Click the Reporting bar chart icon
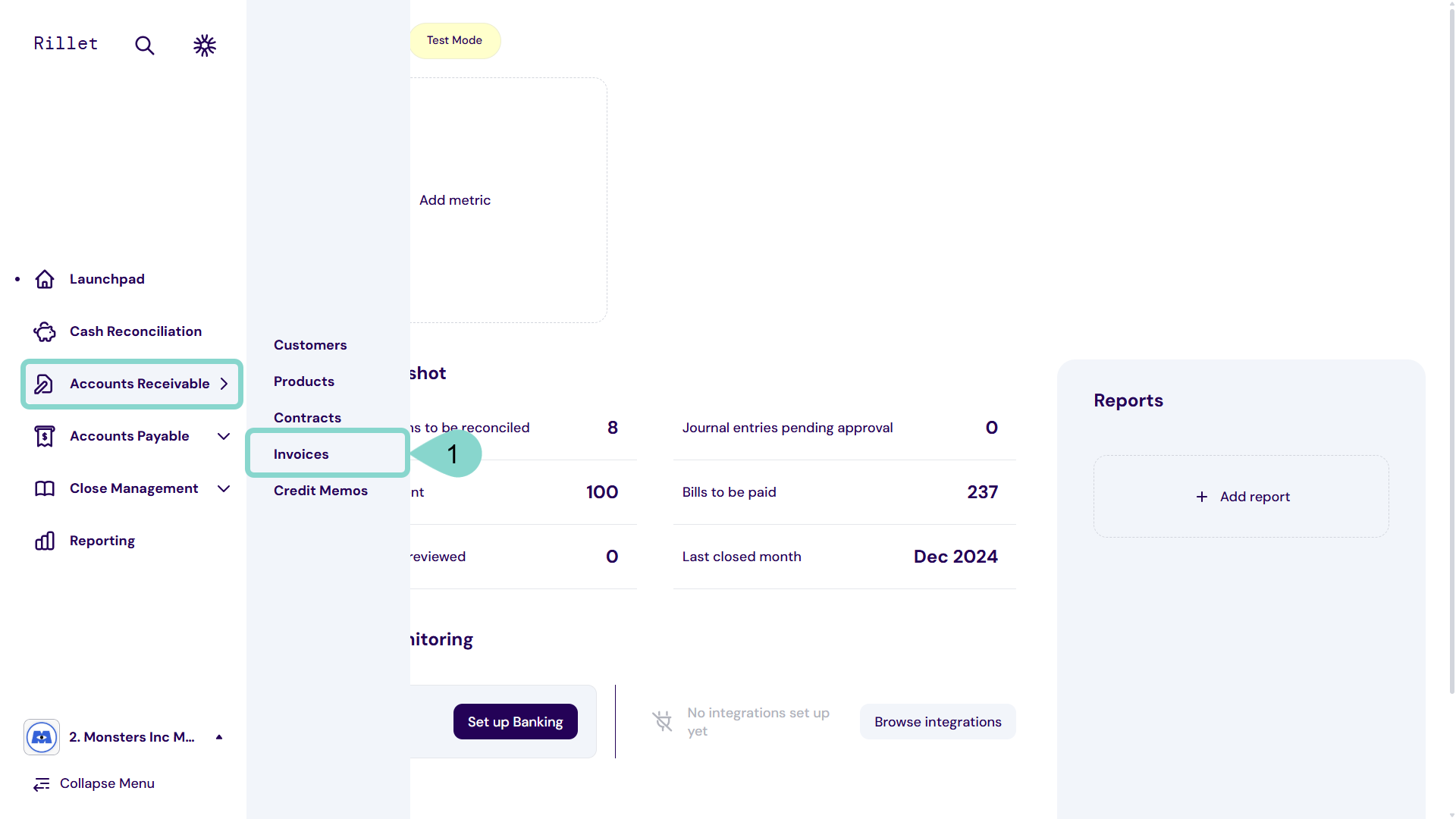 tap(45, 541)
